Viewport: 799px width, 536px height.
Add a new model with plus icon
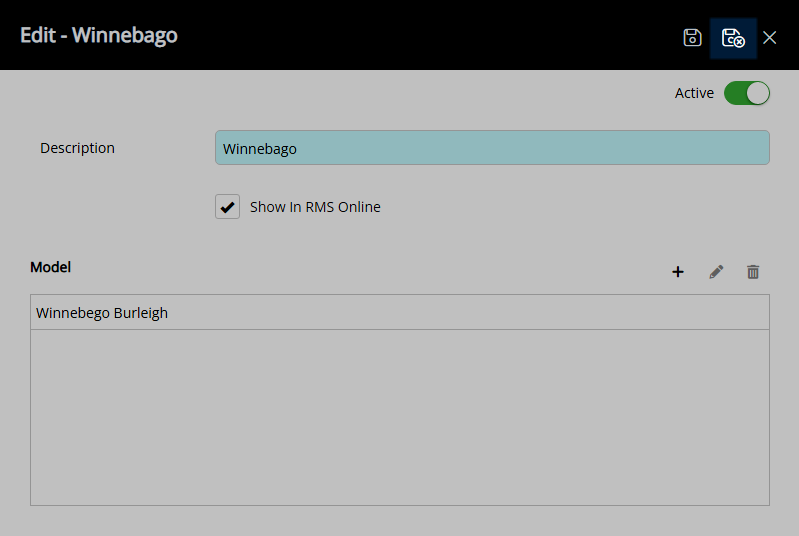678,272
